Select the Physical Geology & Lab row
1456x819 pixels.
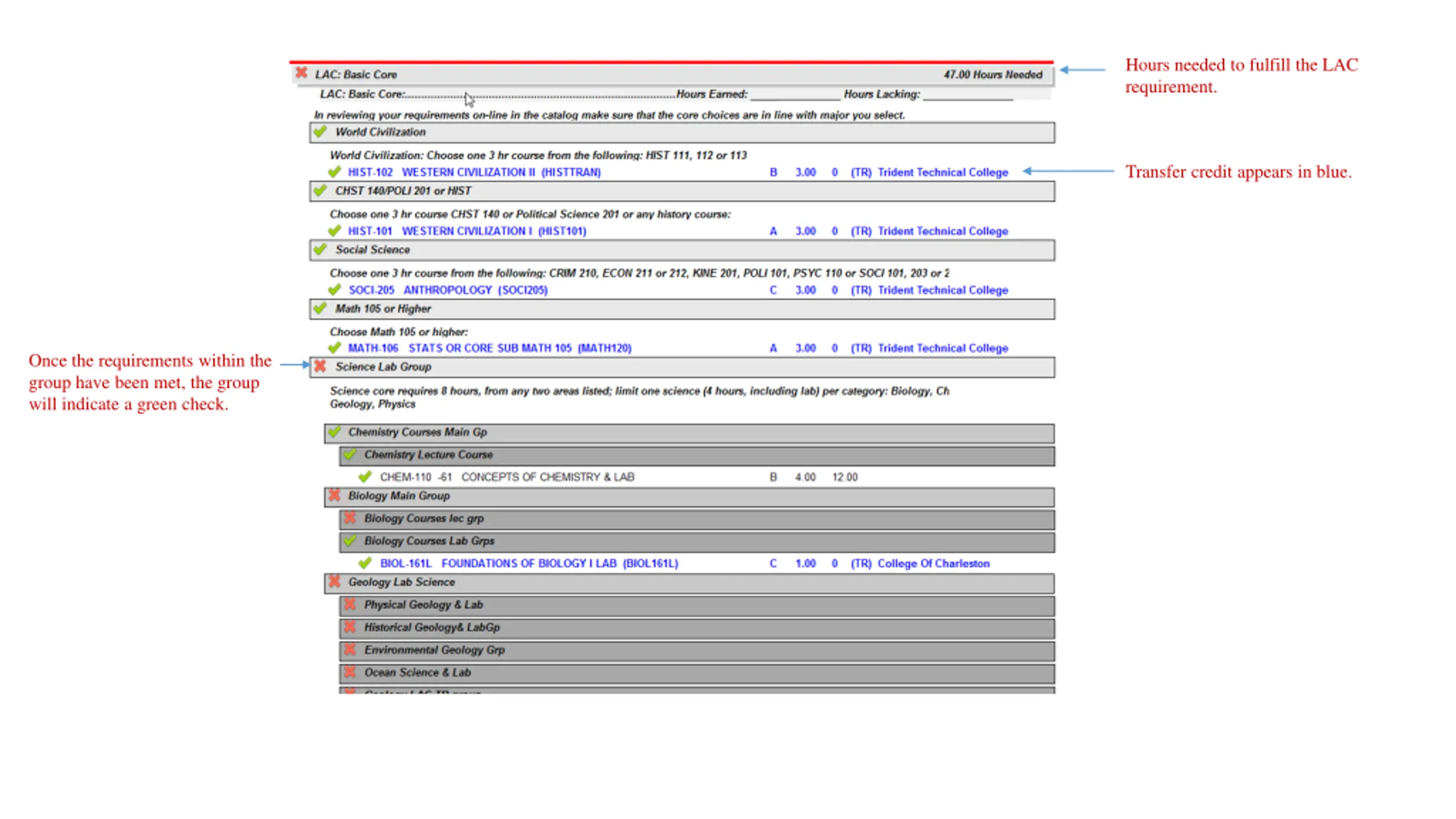point(697,606)
